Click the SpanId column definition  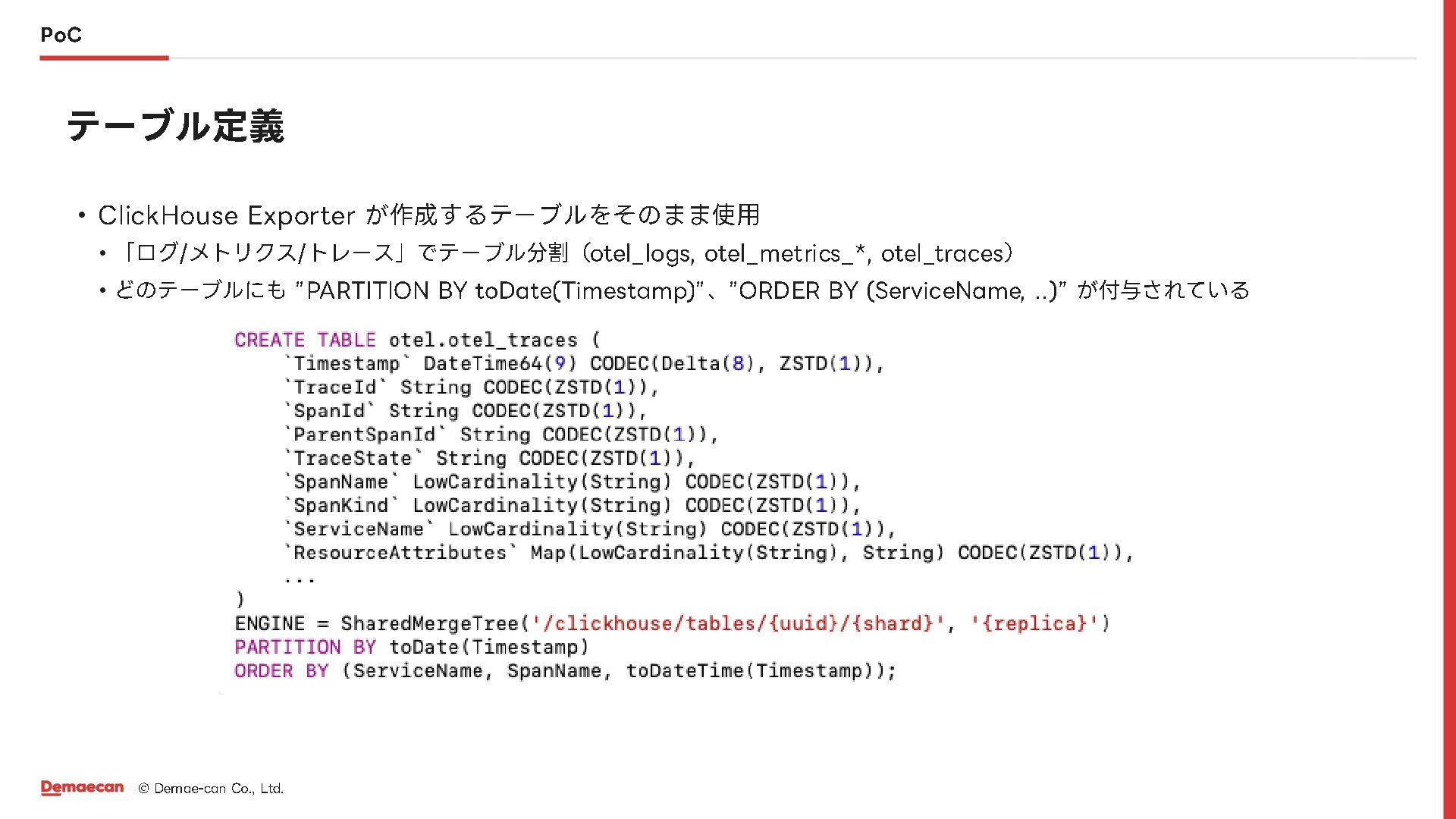tap(466, 411)
